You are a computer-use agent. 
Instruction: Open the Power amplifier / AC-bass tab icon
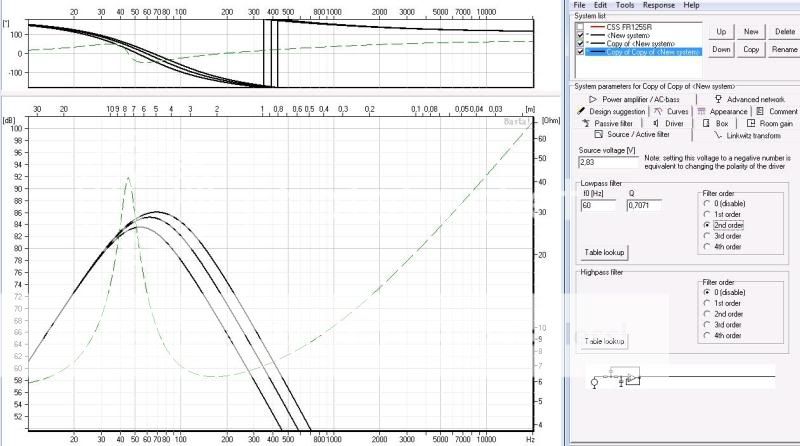(593, 99)
